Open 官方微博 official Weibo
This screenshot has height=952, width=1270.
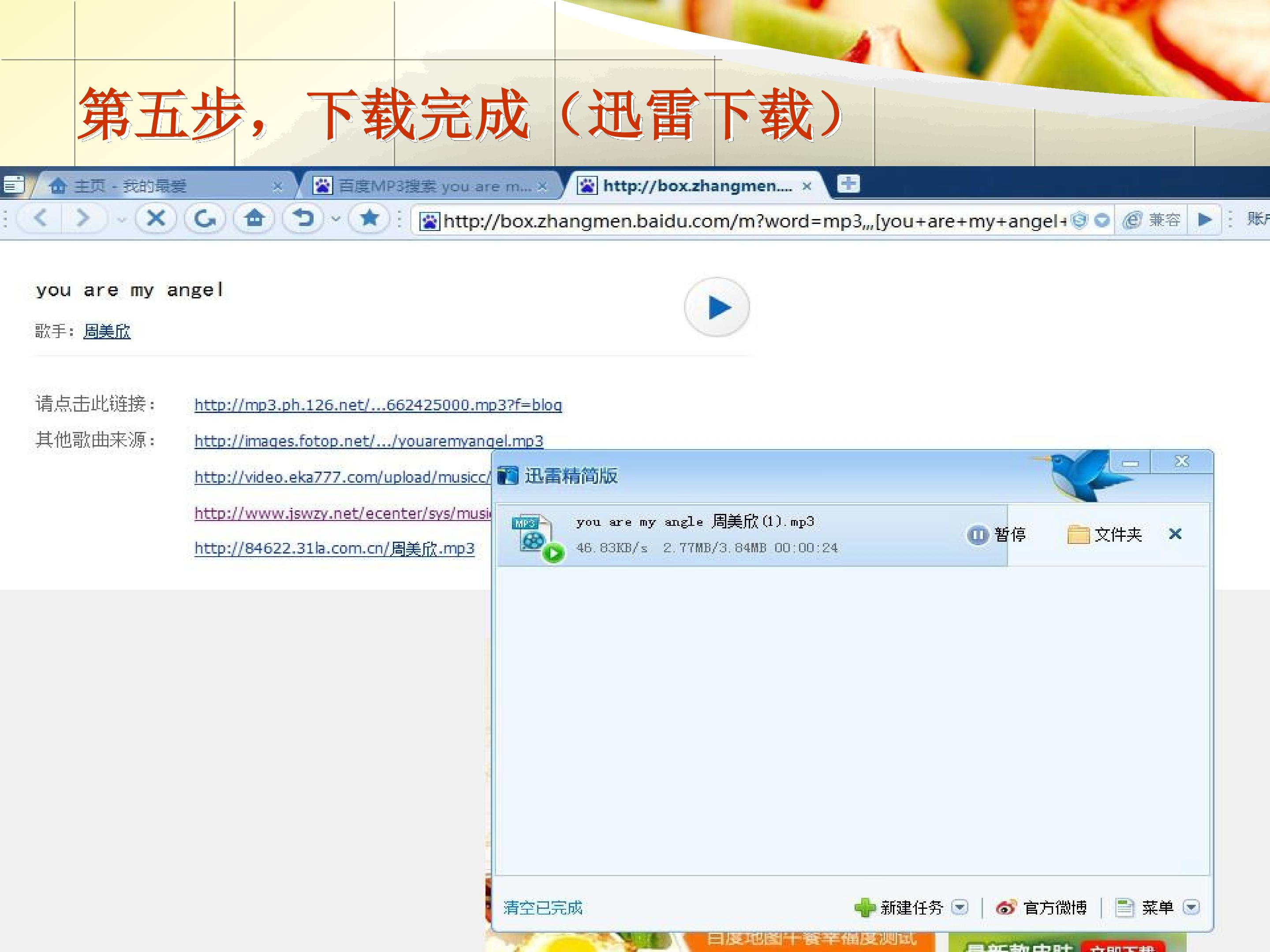(x=1041, y=907)
